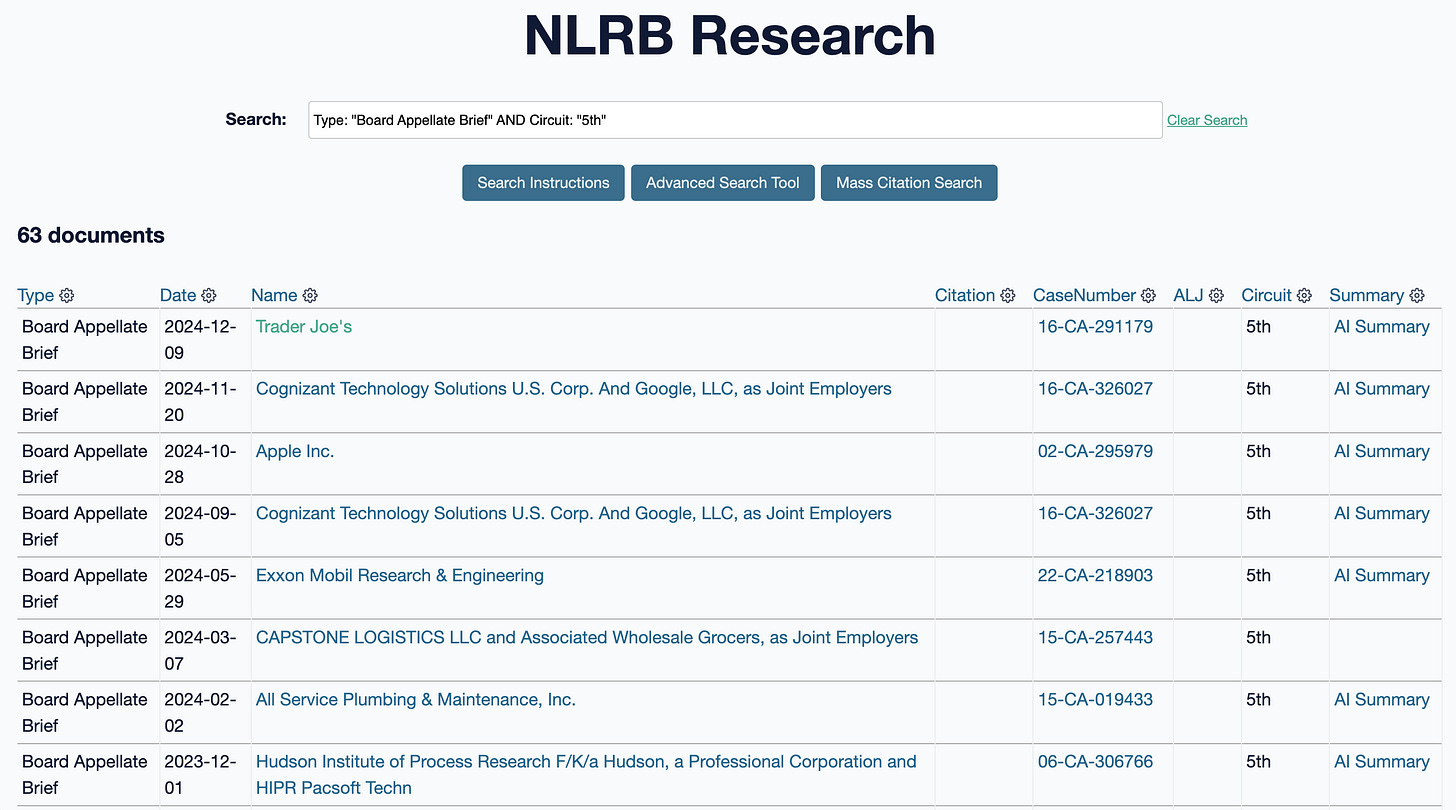Open the gear icon next to Summary

[1417, 295]
